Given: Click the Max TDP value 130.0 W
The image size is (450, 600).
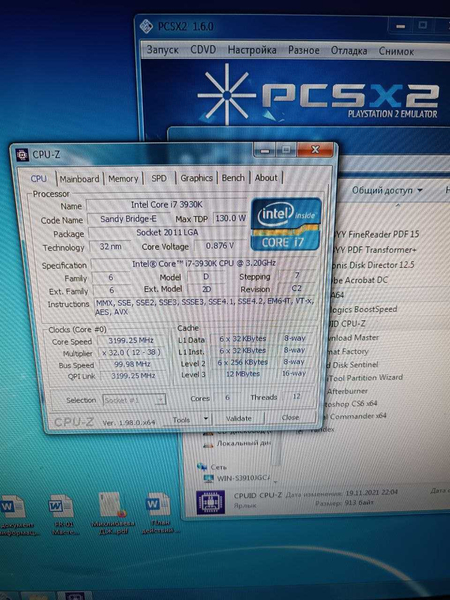Looking at the screenshot, I should (x=230, y=218).
